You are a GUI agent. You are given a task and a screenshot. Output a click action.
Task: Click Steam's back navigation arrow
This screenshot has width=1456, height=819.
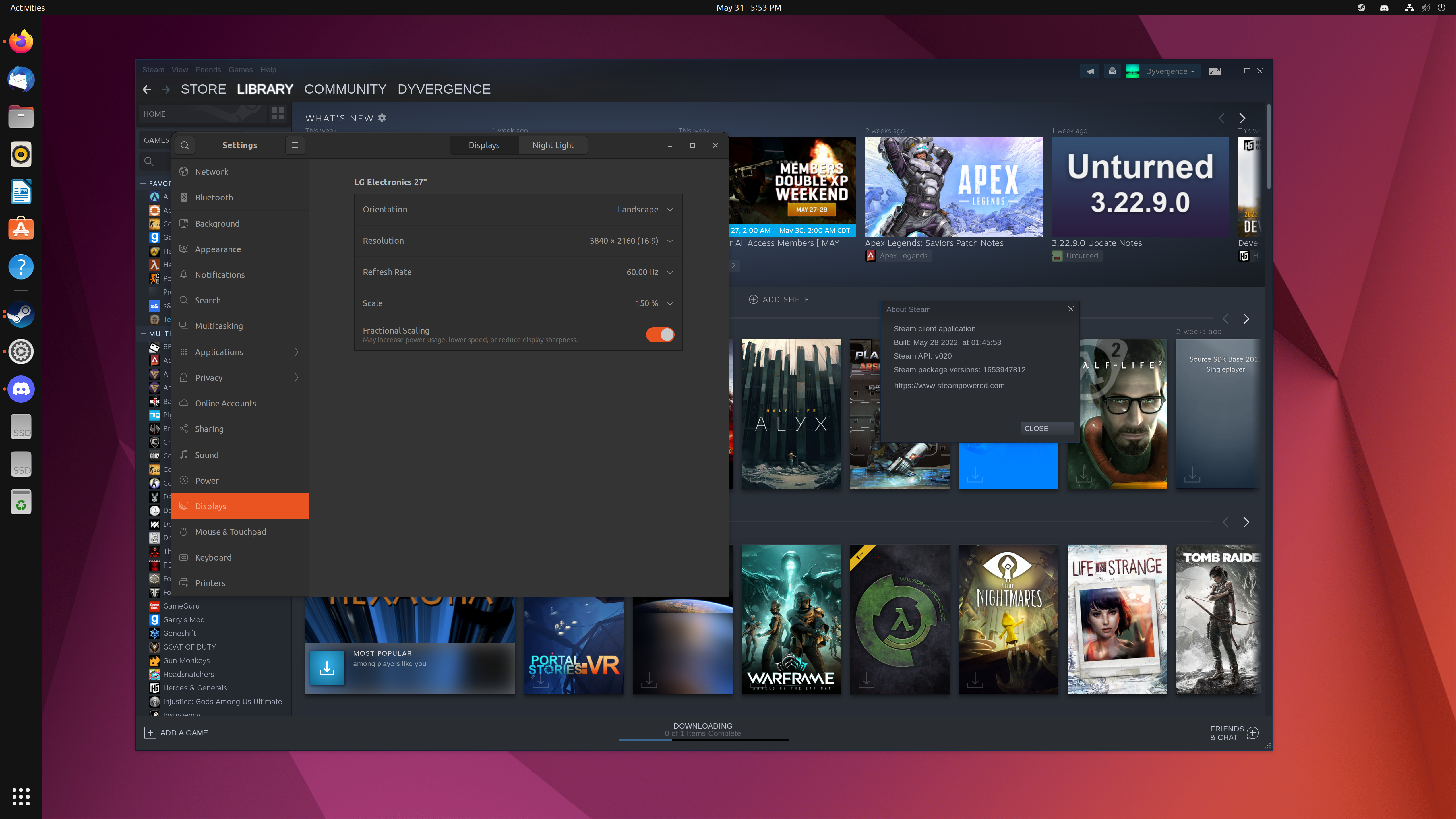[147, 89]
